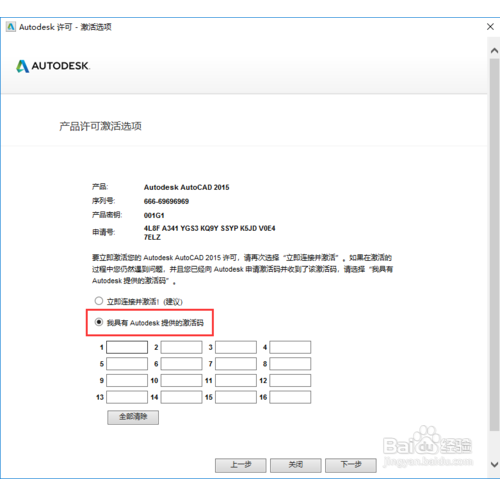Image resolution: width=500 pixels, height=479 pixels.
Task: Click activation code field 3
Action: click(x=236, y=347)
